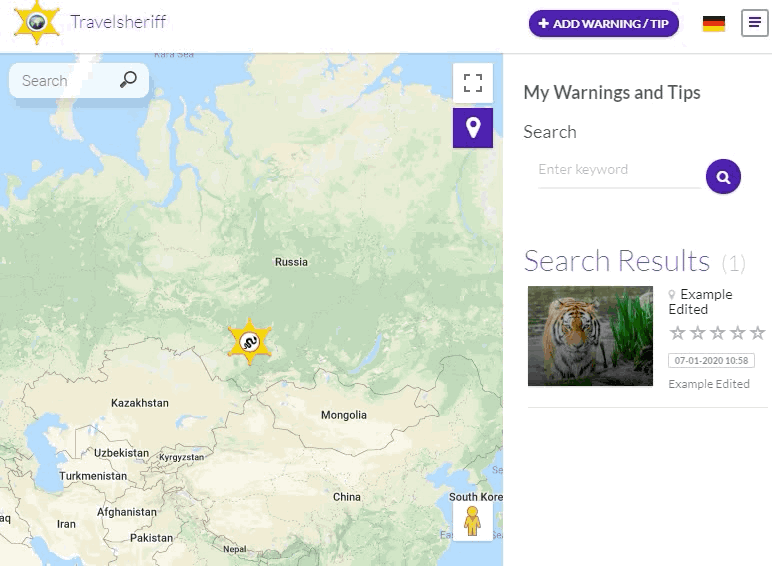Click the Nepal map label
Viewport: 772px width, 566px height.
click(234, 549)
